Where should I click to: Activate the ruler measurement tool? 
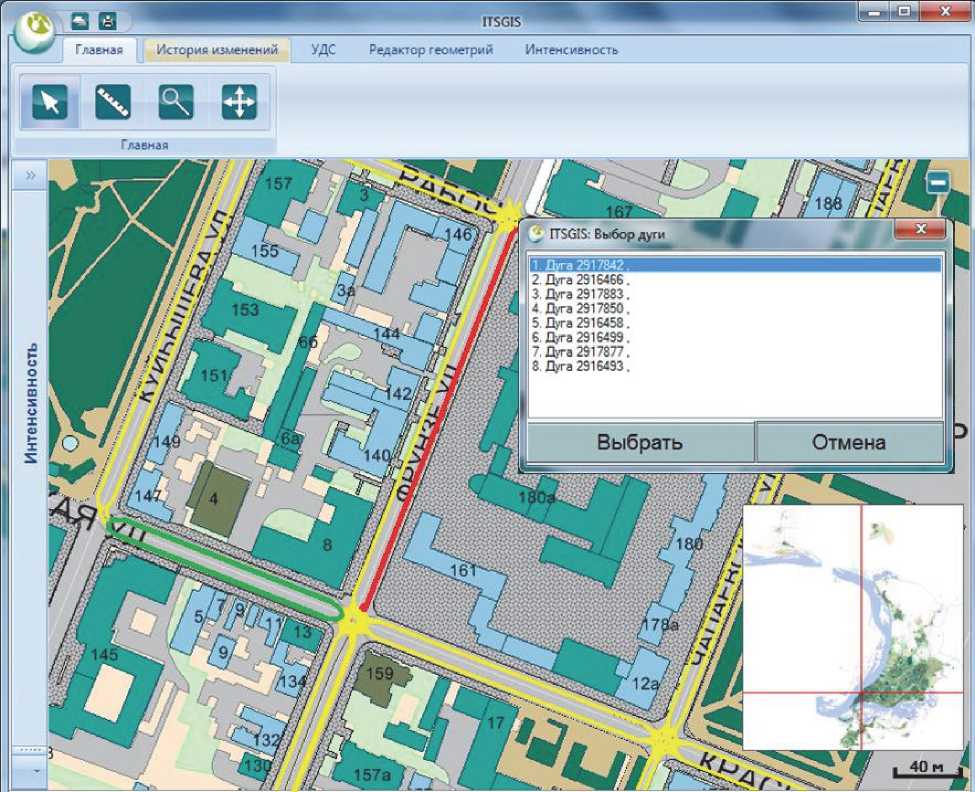click(112, 102)
